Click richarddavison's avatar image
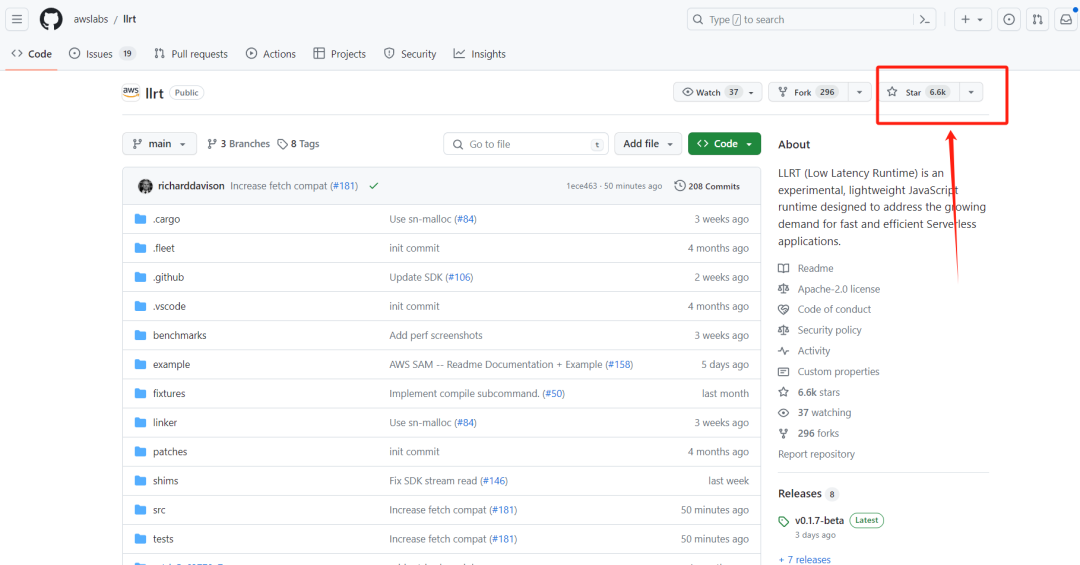Viewport: 1080px width, 565px height. pos(145,186)
